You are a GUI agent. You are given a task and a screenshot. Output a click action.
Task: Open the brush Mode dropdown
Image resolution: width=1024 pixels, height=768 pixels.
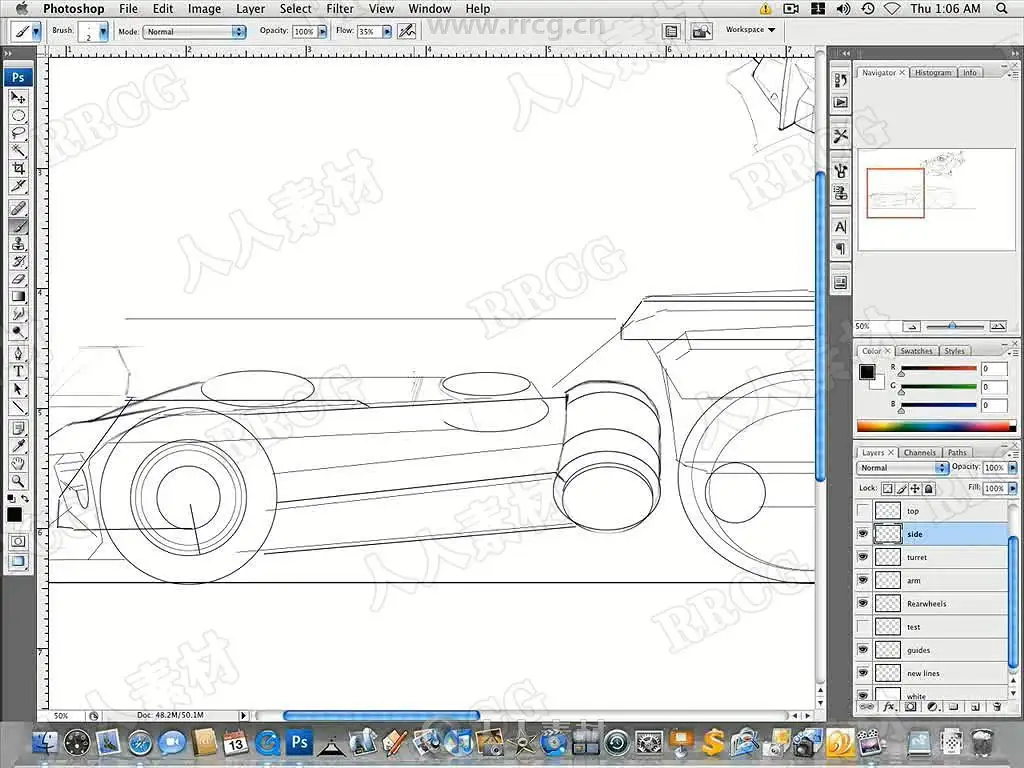click(195, 32)
